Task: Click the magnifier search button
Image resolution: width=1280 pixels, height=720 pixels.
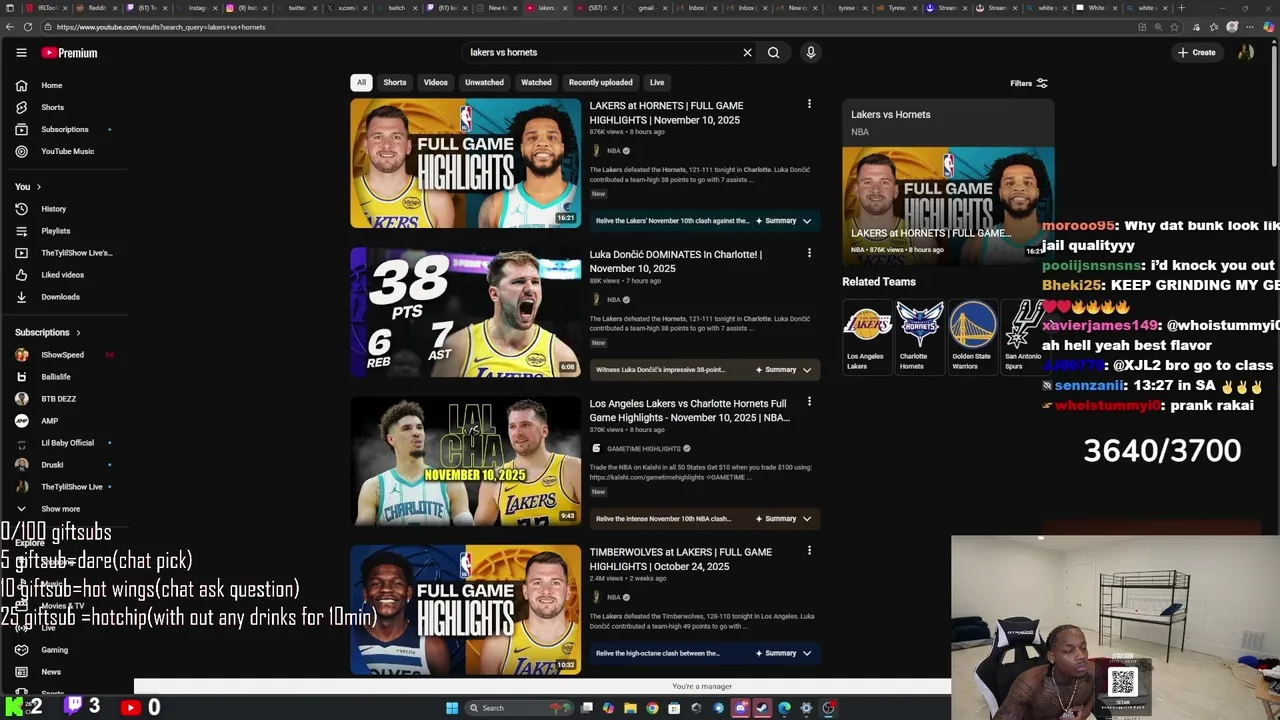Action: (773, 52)
